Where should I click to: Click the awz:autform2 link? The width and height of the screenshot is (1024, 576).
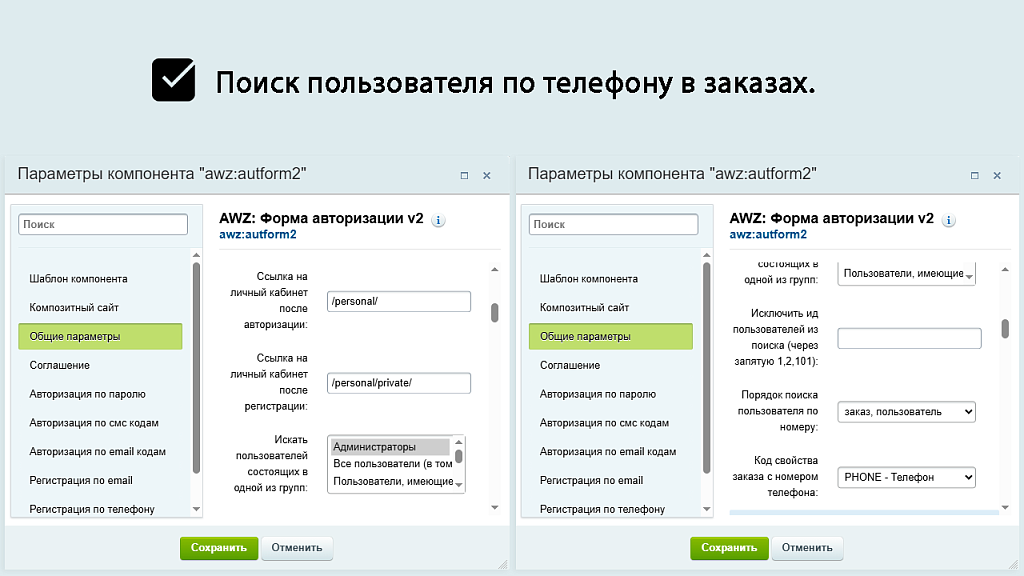coord(258,235)
